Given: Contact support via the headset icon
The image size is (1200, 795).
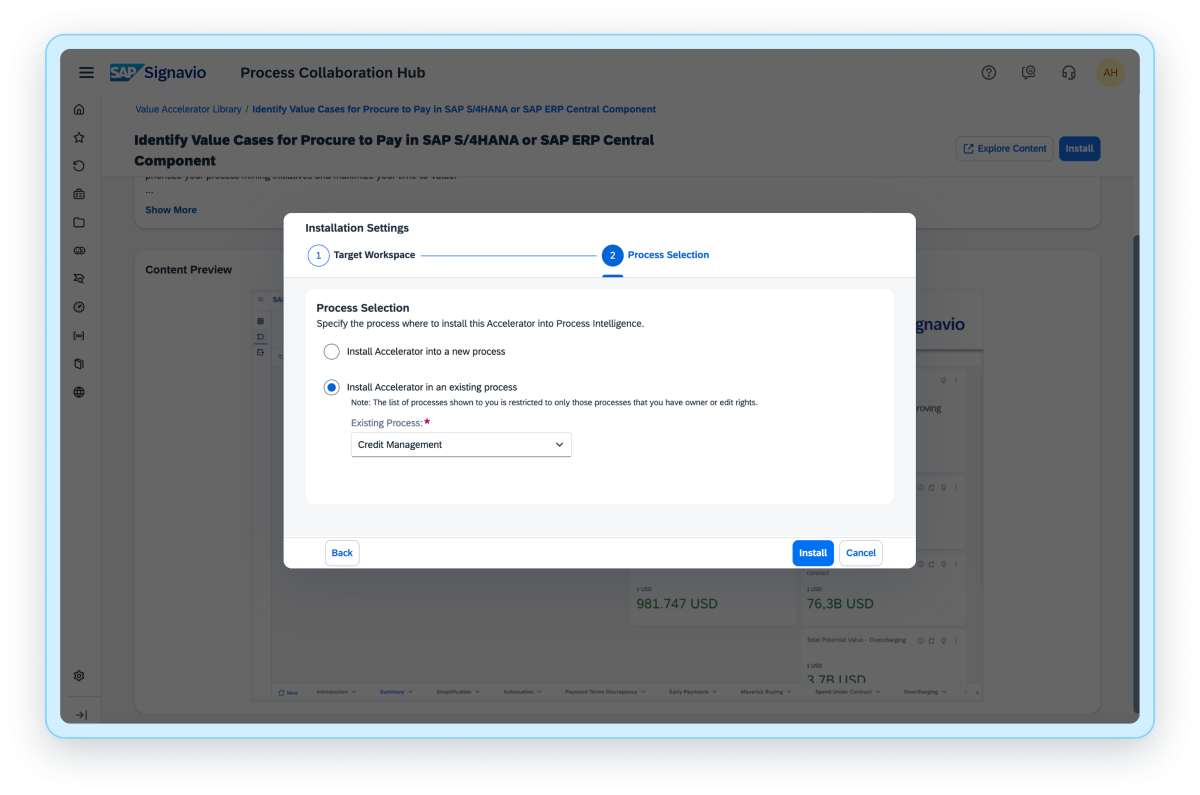Looking at the screenshot, I should point(1069,72).
